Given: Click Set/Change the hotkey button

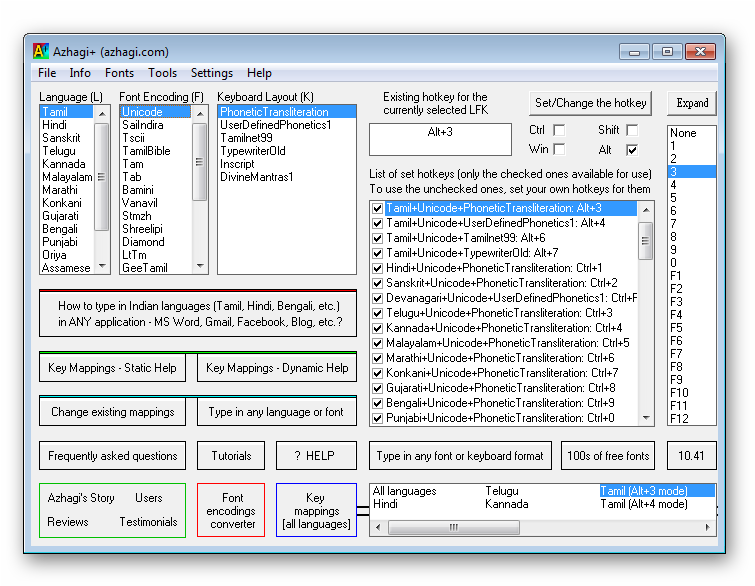Looking at the screenshot, I should pos(590,103).
